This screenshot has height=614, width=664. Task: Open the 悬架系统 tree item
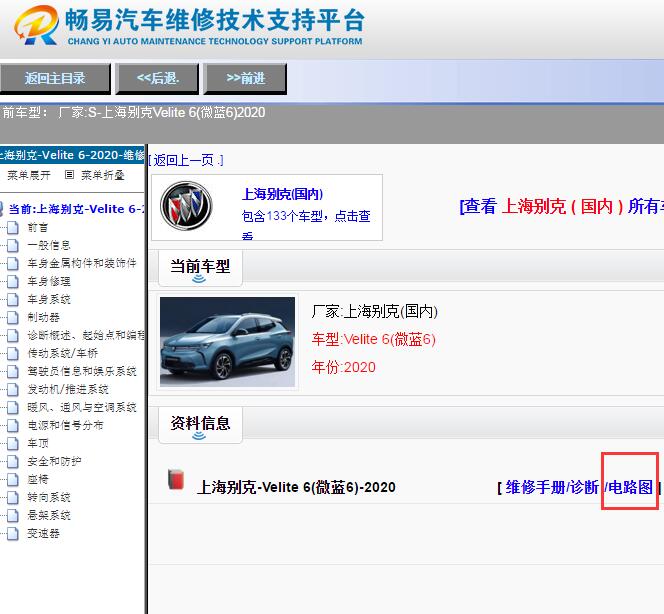coord(49,515)
